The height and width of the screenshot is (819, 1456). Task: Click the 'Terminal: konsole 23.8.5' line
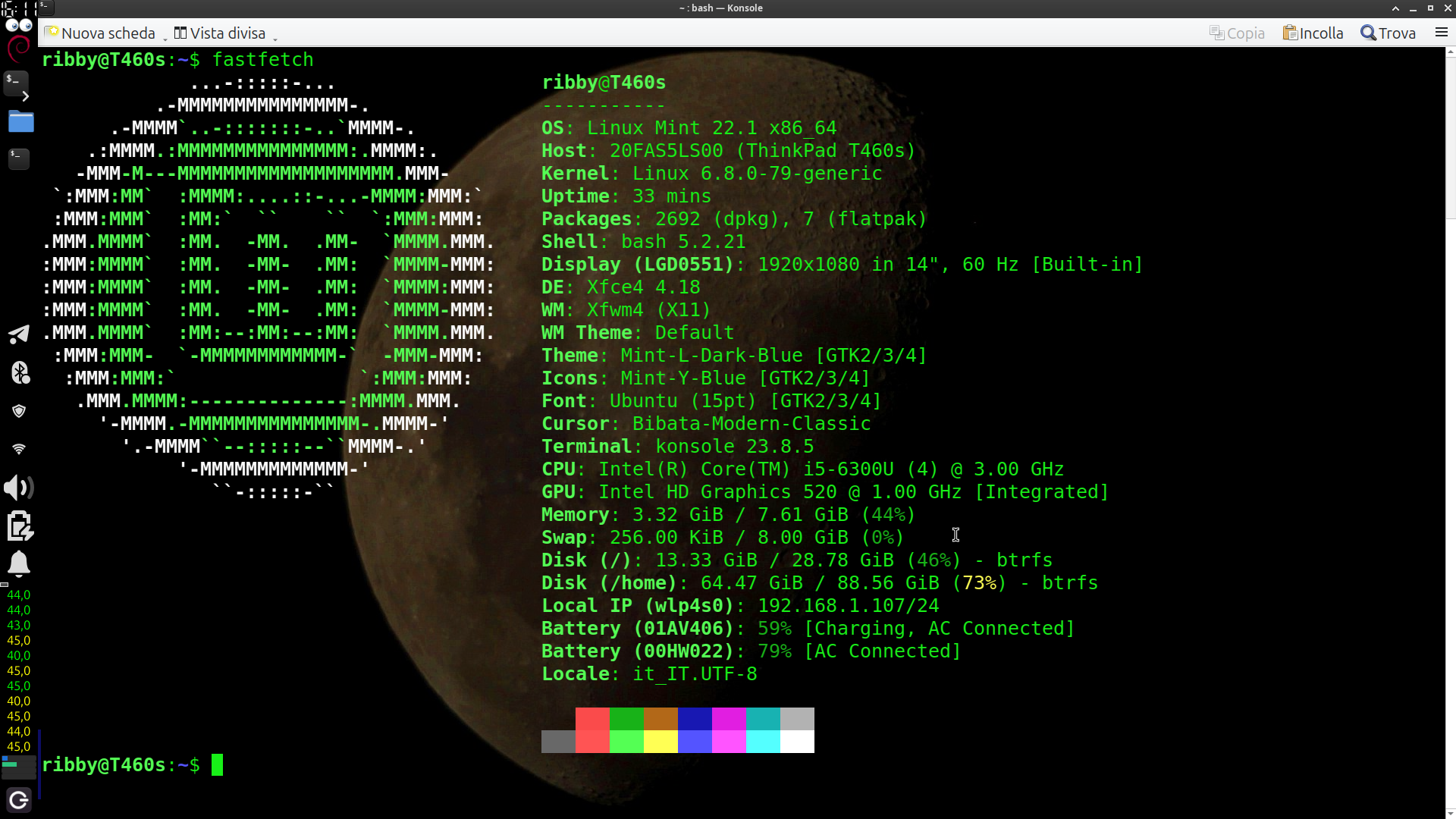coord(677,446)
